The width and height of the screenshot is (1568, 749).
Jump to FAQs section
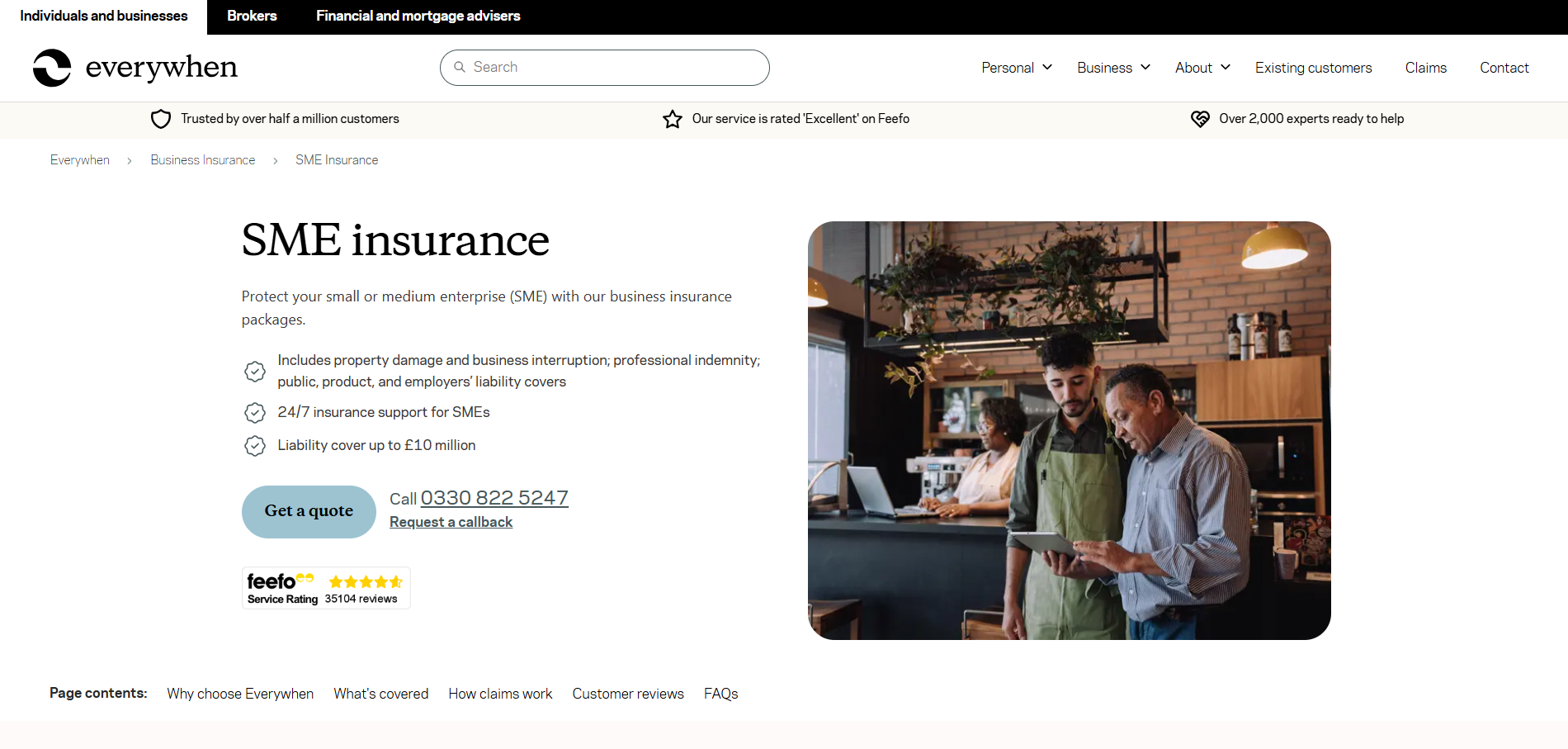[x=720, y=694]
